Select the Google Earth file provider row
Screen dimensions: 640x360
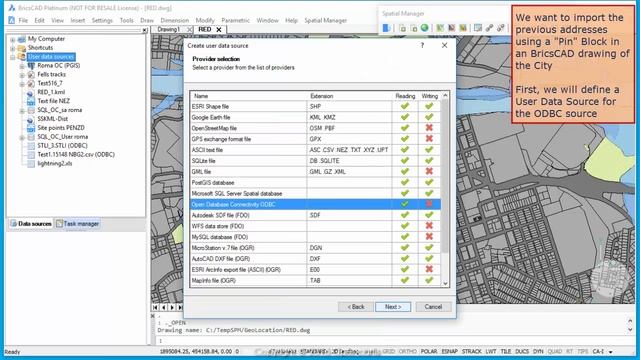[x=316, y=117]
